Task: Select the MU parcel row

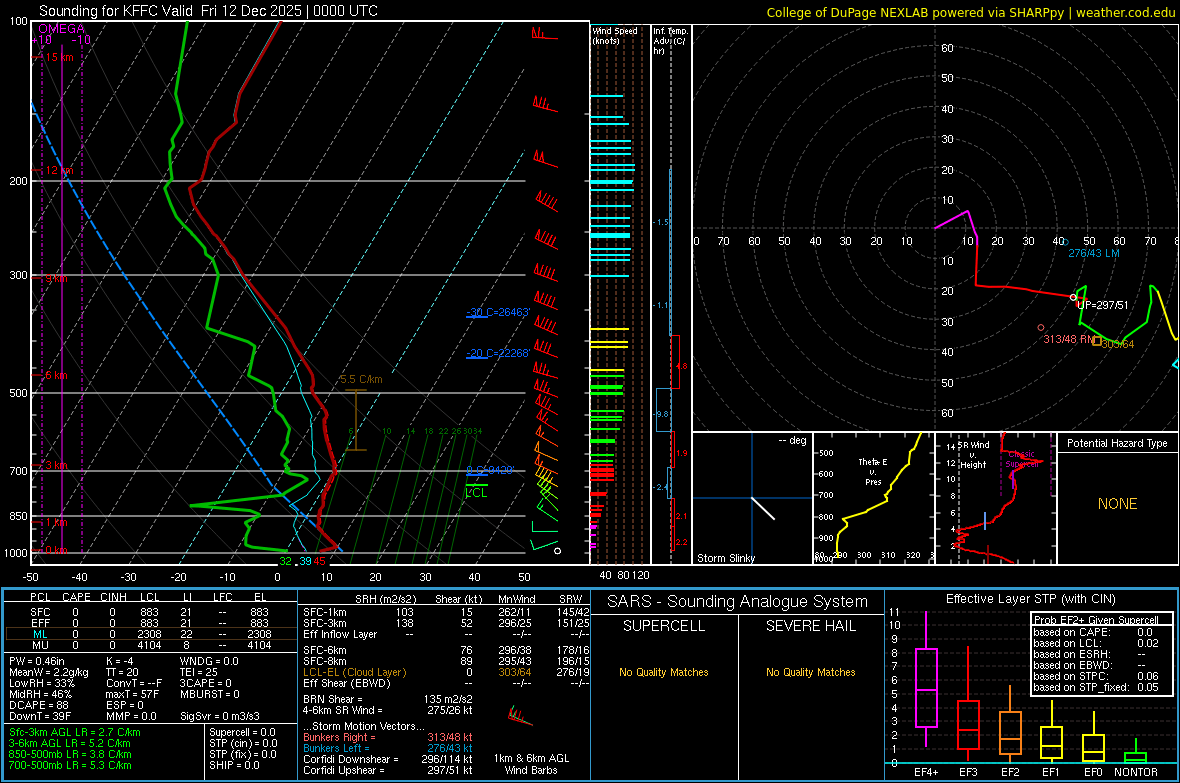Action: point(150,645)
